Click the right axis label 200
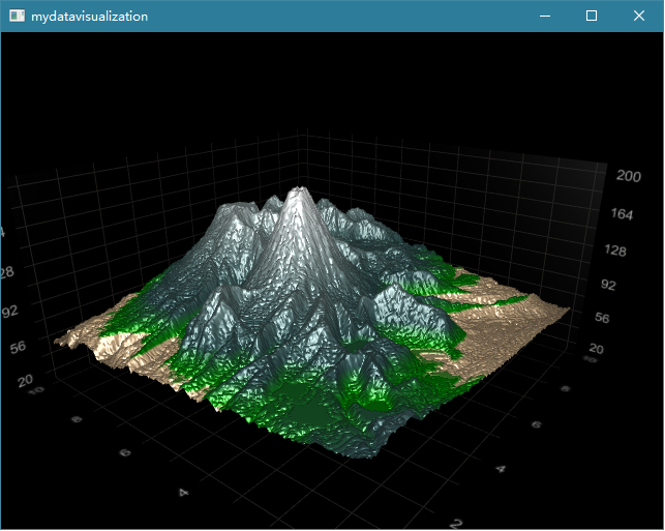The height and width of the screenshot is (531, 665). click(629, 176)
